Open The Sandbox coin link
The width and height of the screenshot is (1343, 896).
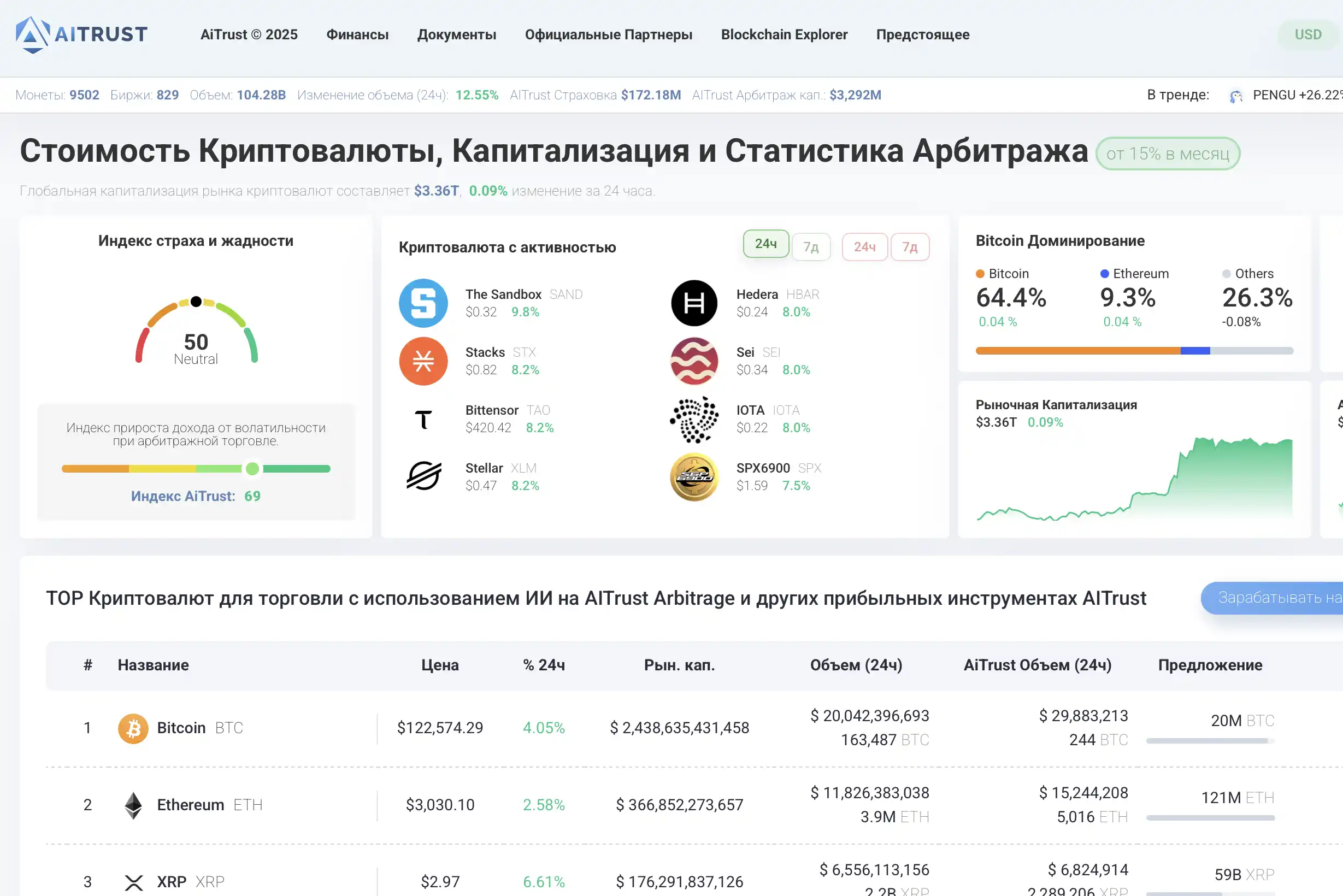(503, 294)
